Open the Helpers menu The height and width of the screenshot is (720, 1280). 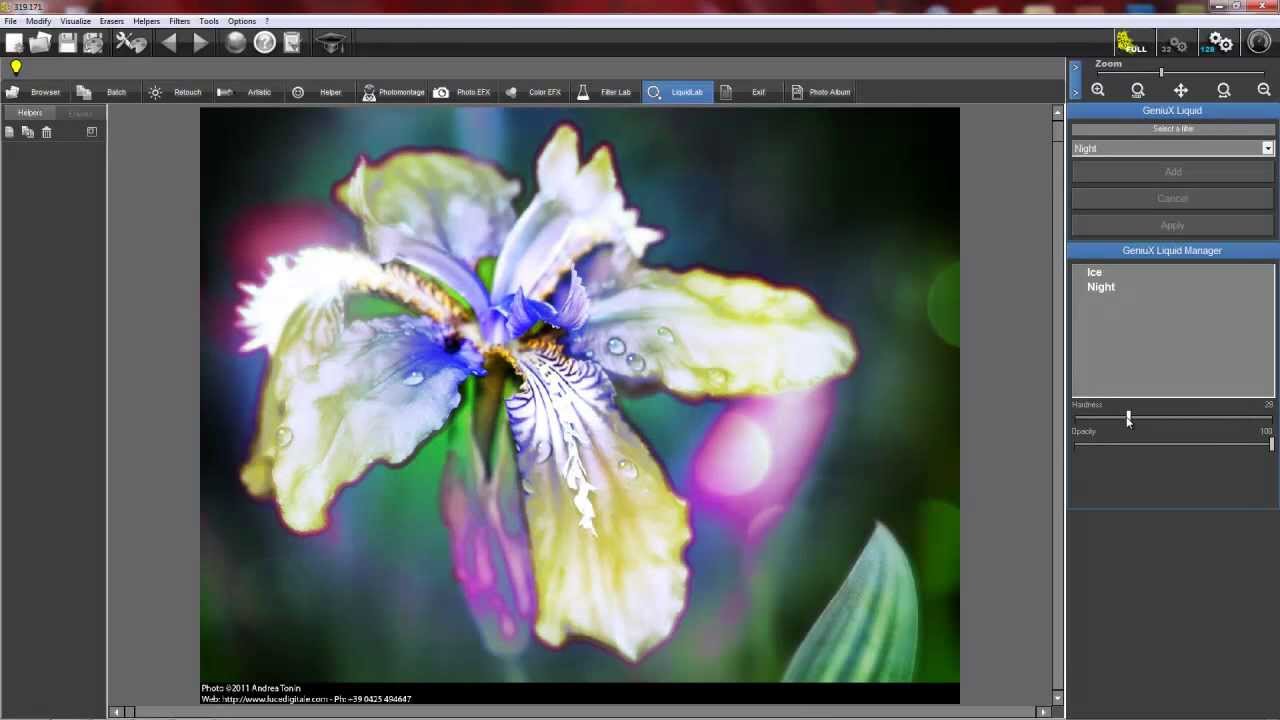pos(146,21)
